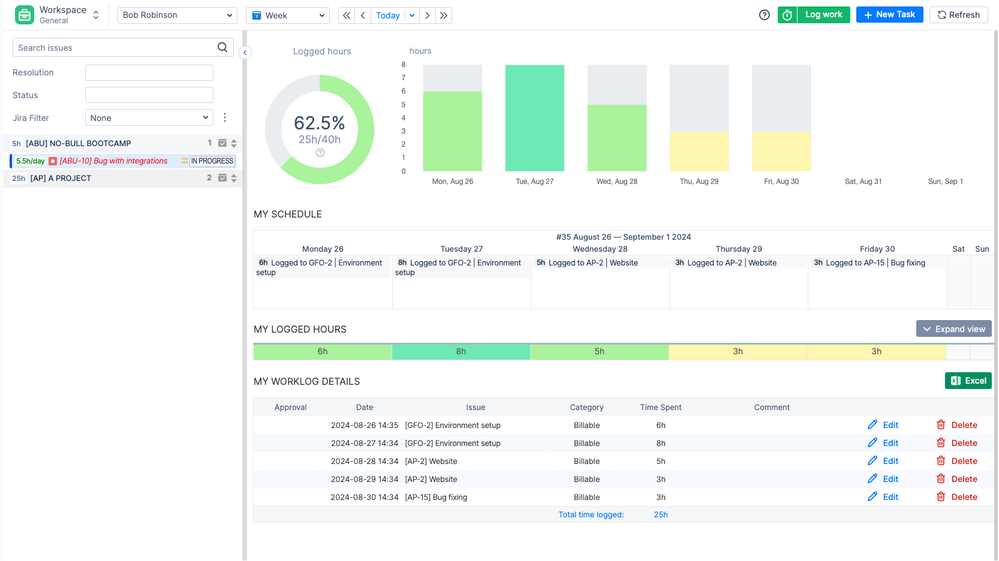Viewport: 999px width, 561px height.
Task: Click the help question mark icon
Action: coord(764,15)
